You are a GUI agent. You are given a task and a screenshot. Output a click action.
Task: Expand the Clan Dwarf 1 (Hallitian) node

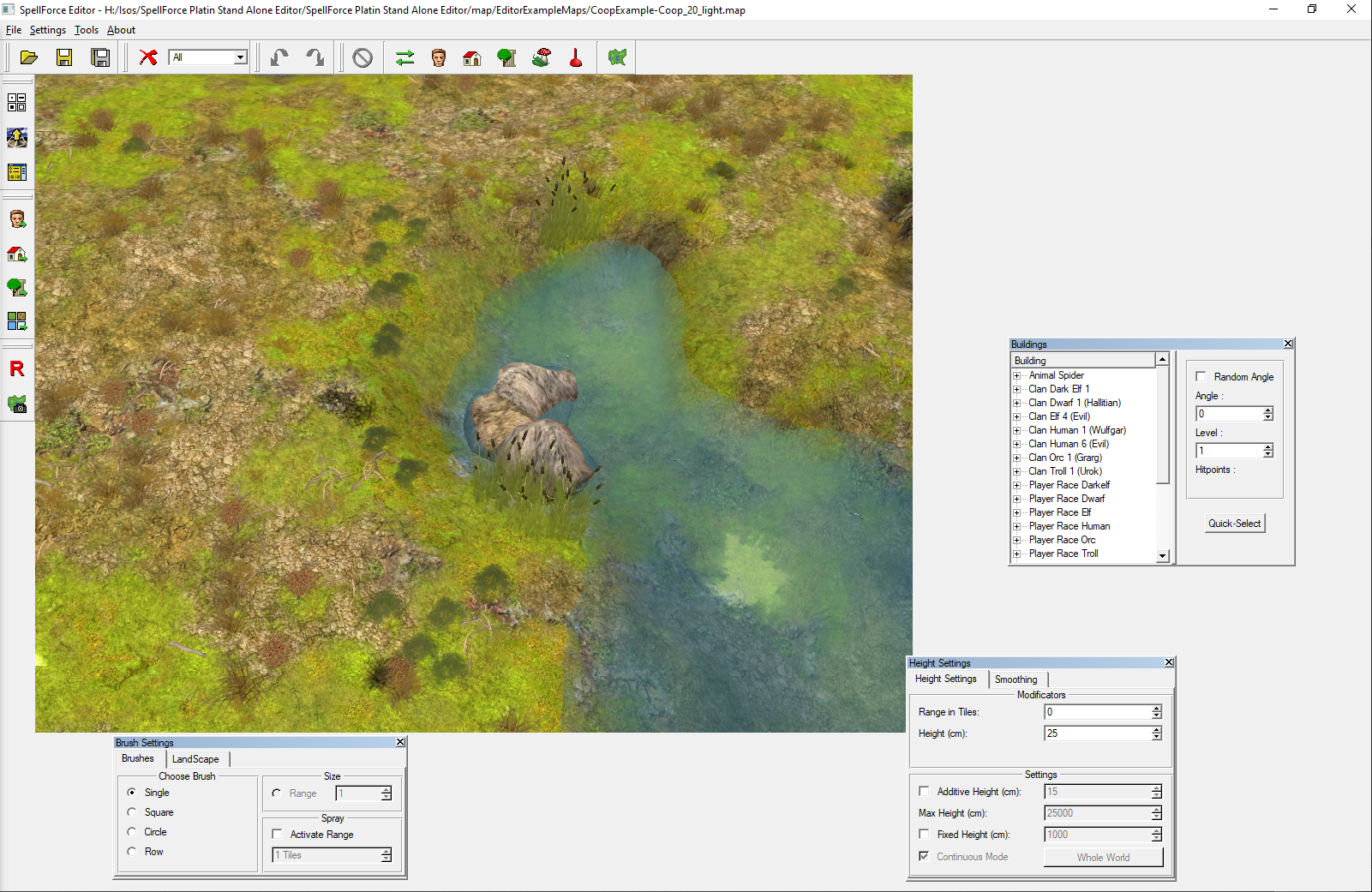pos(1017,403)
